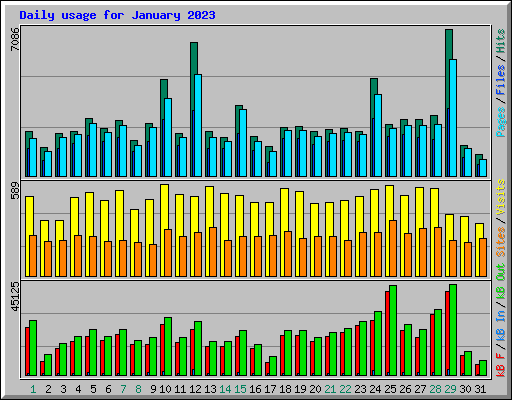Select the 45125 axis value label
The image size is (512, 400).
[x=15, y=296]
